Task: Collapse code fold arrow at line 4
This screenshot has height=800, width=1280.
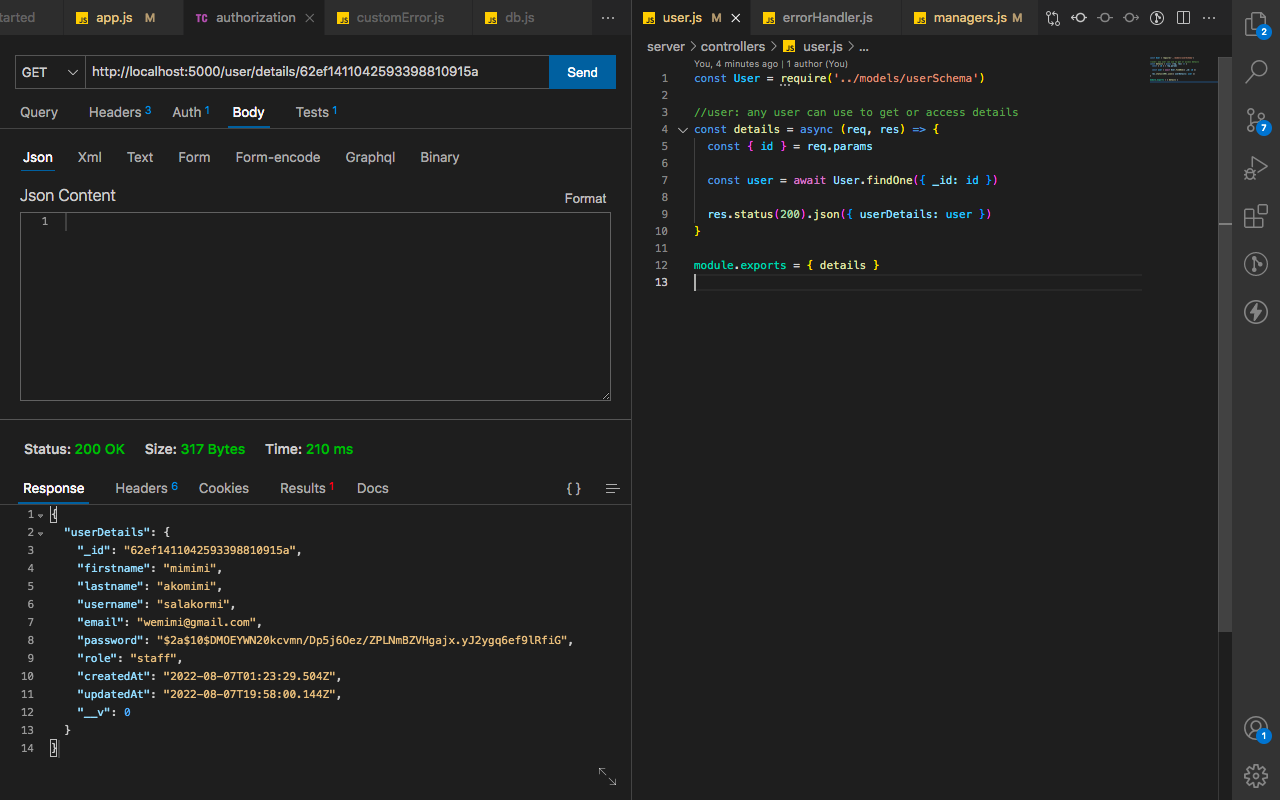Action: [683, 130]
